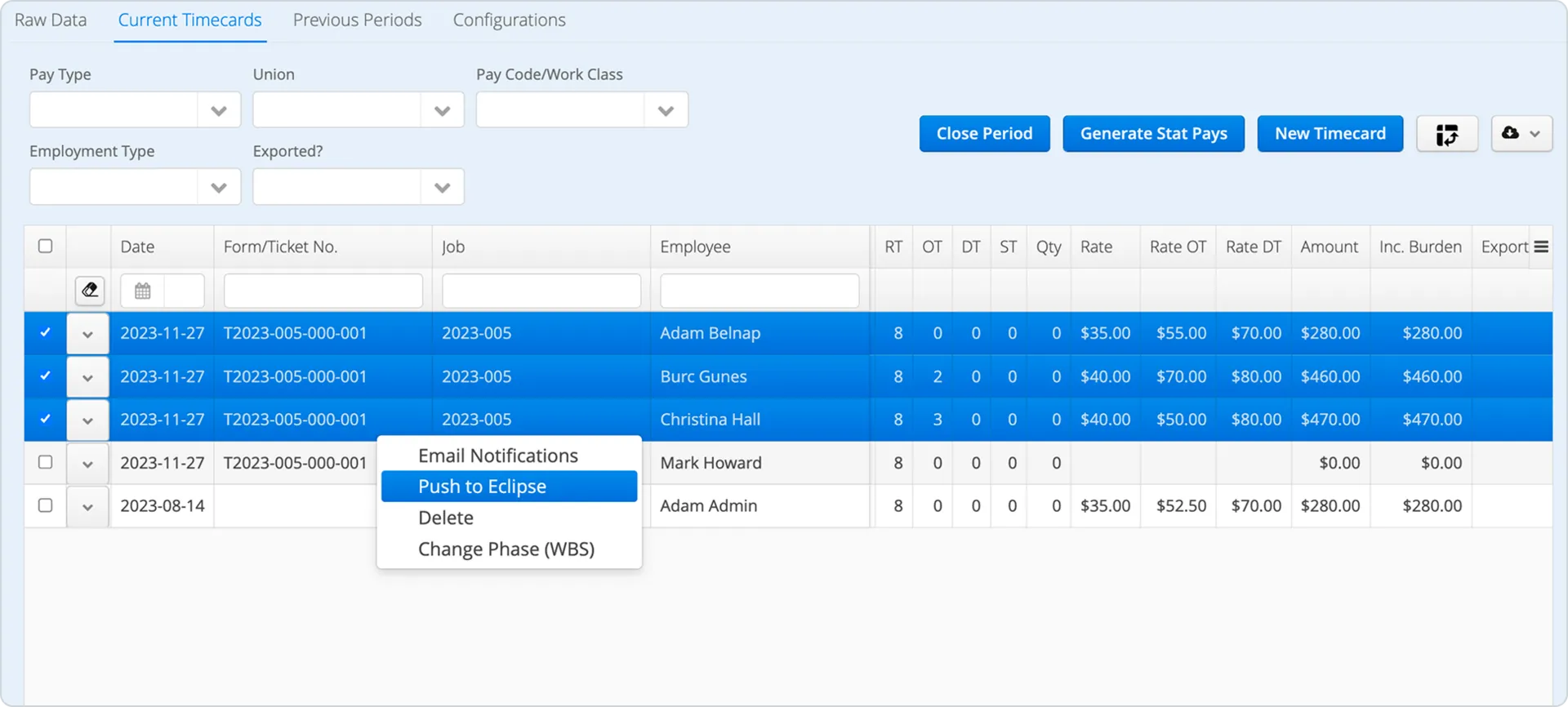Sort by the Amount column header
Image resolution: width=1568 pixels, height=707 pixels.
1330,247
